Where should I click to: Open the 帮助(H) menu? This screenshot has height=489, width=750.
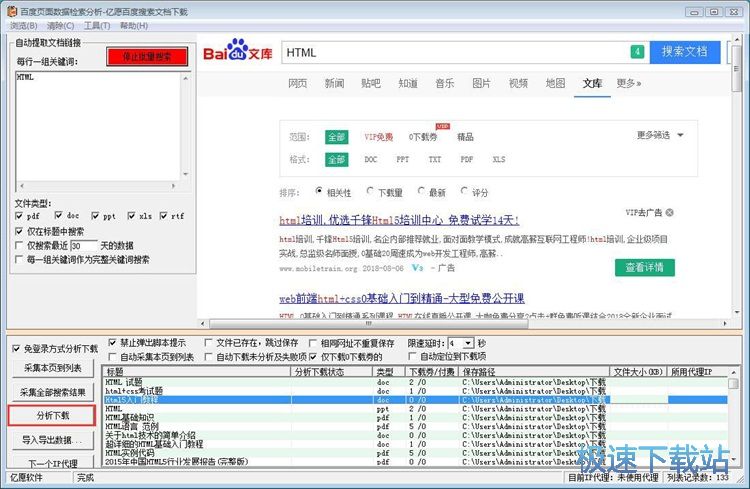coord(134,25)
